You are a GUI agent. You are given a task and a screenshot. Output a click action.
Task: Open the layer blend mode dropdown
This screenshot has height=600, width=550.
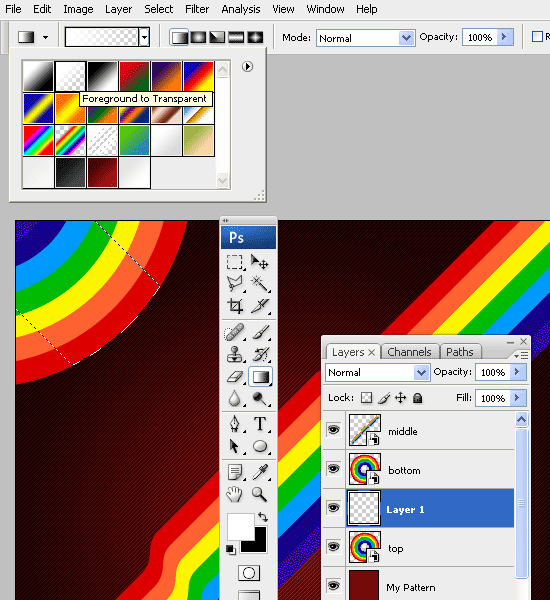378,372
